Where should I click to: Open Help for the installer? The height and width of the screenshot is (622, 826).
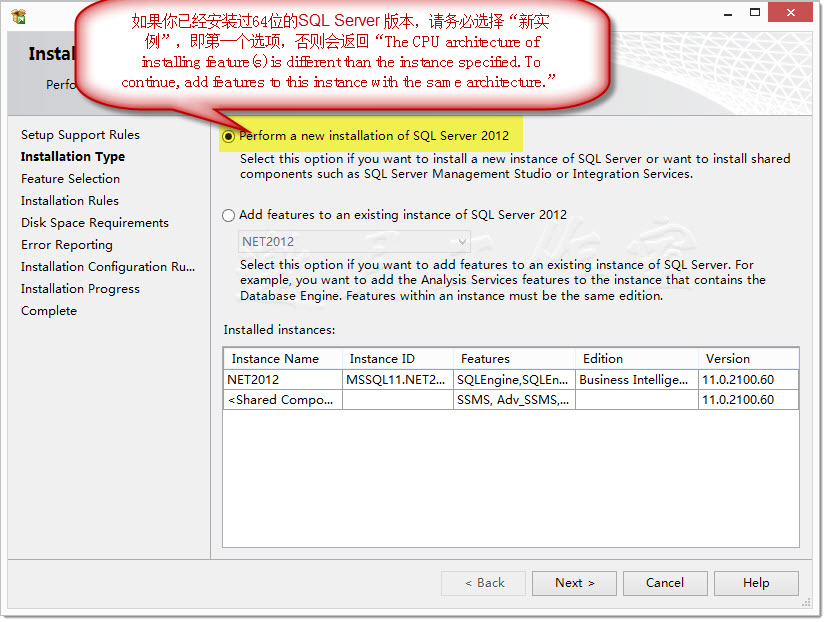(756, 583)
